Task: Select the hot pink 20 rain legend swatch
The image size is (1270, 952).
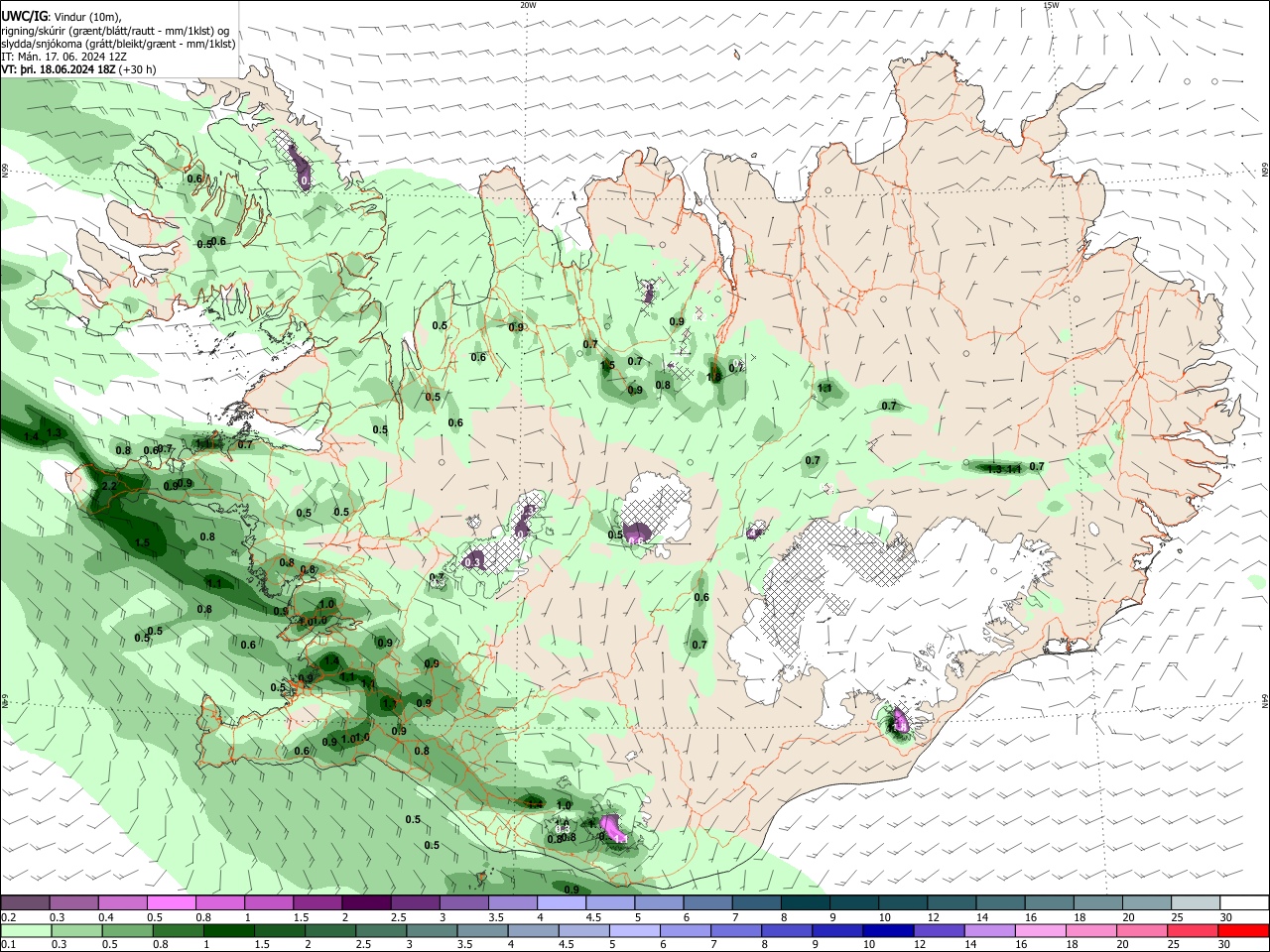Action: tap(1141, 930)
